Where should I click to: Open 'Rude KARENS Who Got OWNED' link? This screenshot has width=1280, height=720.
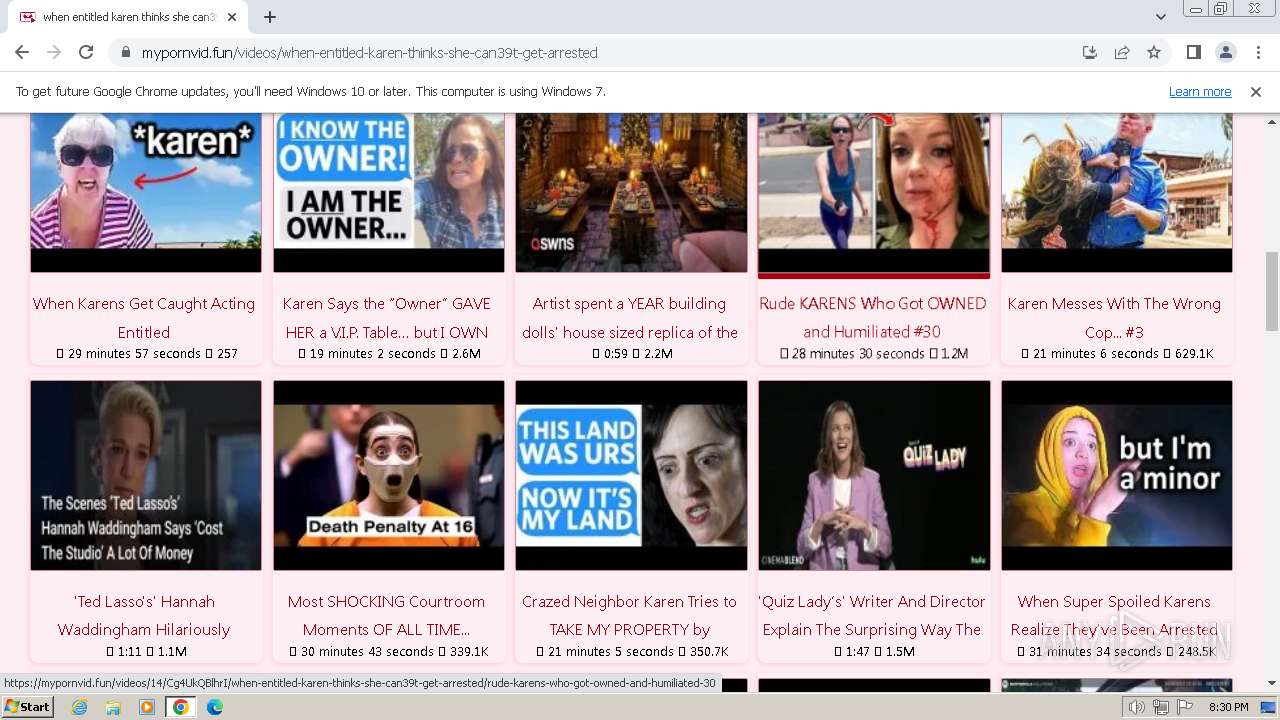(872, 317)
